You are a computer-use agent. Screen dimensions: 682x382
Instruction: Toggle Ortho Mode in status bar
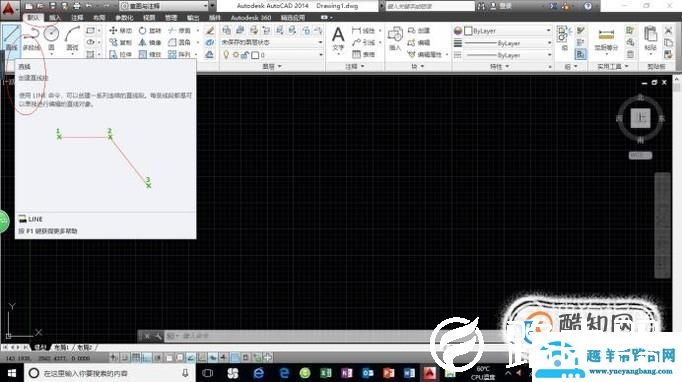pyautogui.click(x=147, y=358)
